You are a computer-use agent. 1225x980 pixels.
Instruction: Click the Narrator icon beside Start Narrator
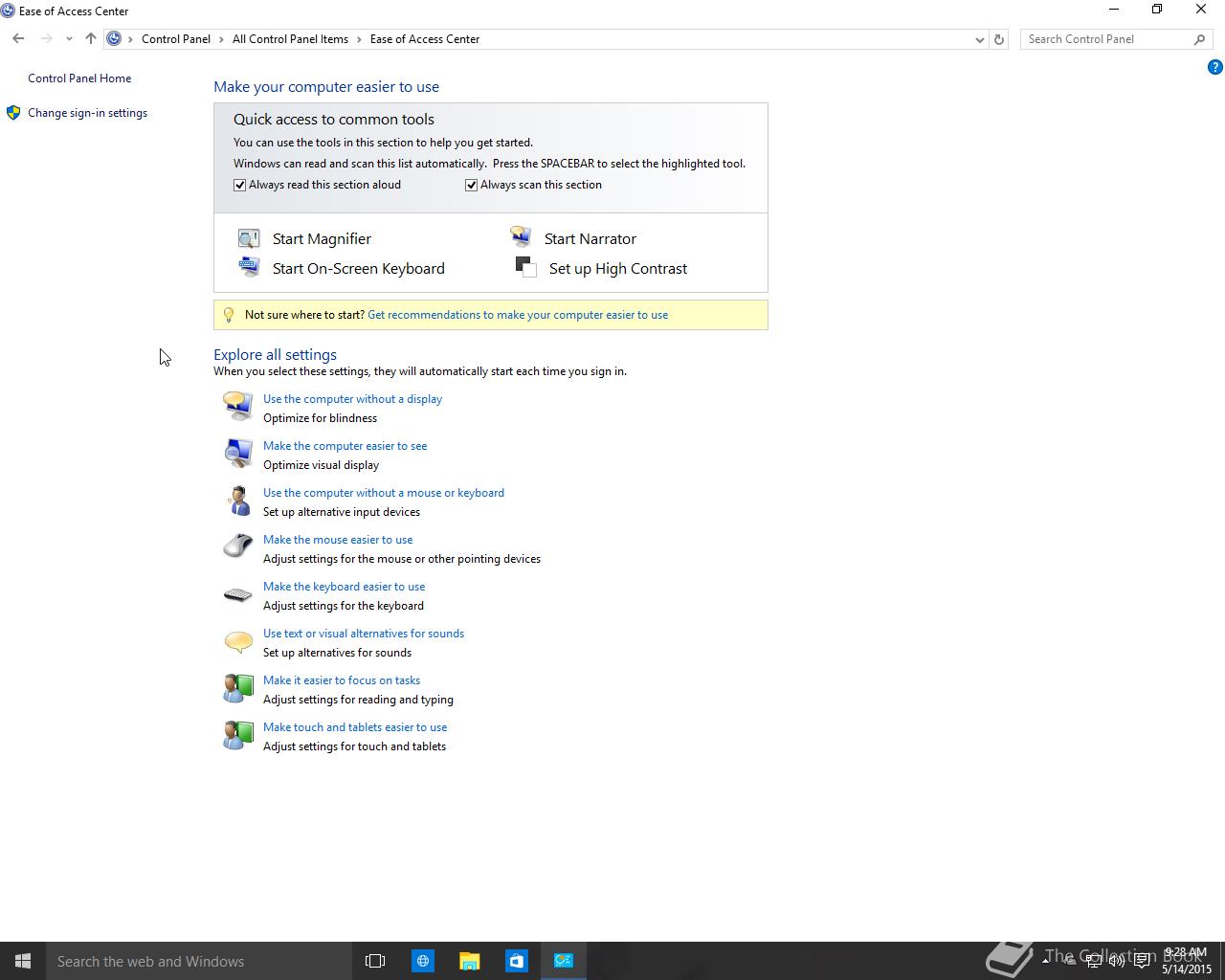pyautogui.click(x=521, y=236)
